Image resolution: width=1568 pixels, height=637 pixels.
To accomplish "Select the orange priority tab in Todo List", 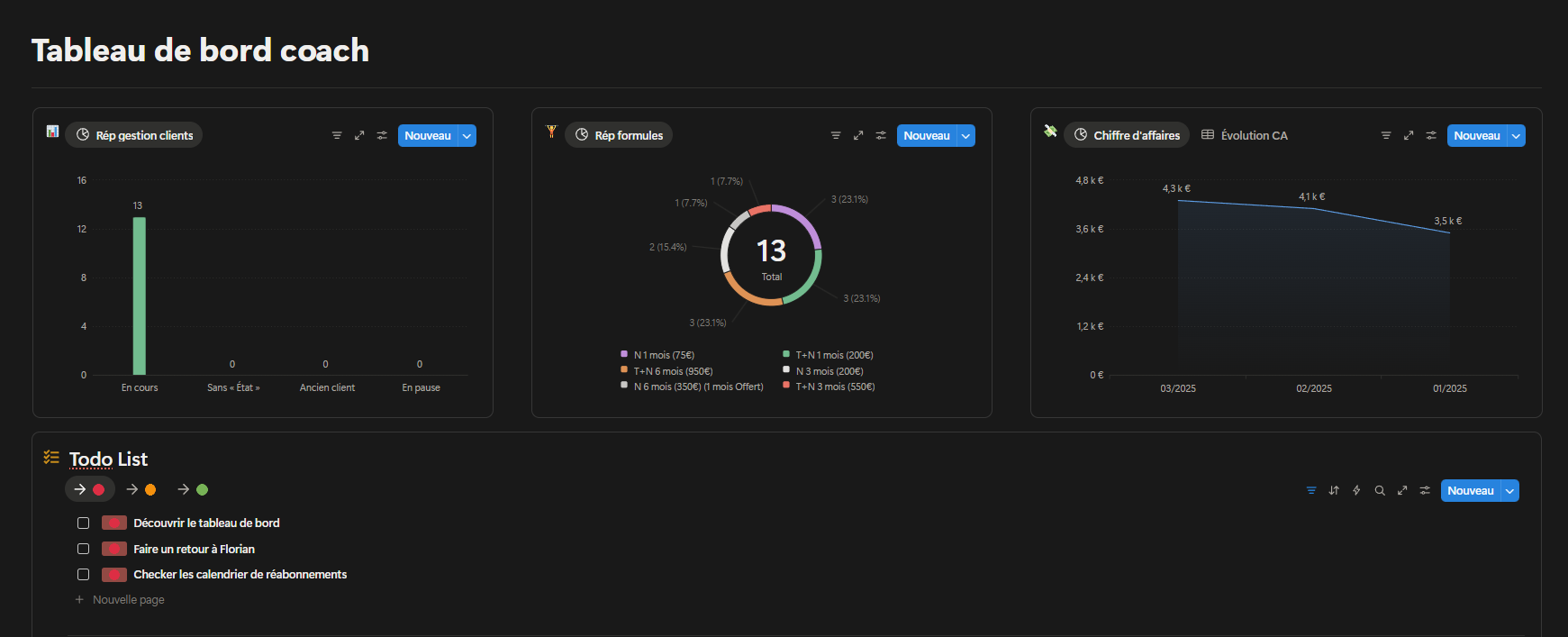I will [x=141, y=489].
